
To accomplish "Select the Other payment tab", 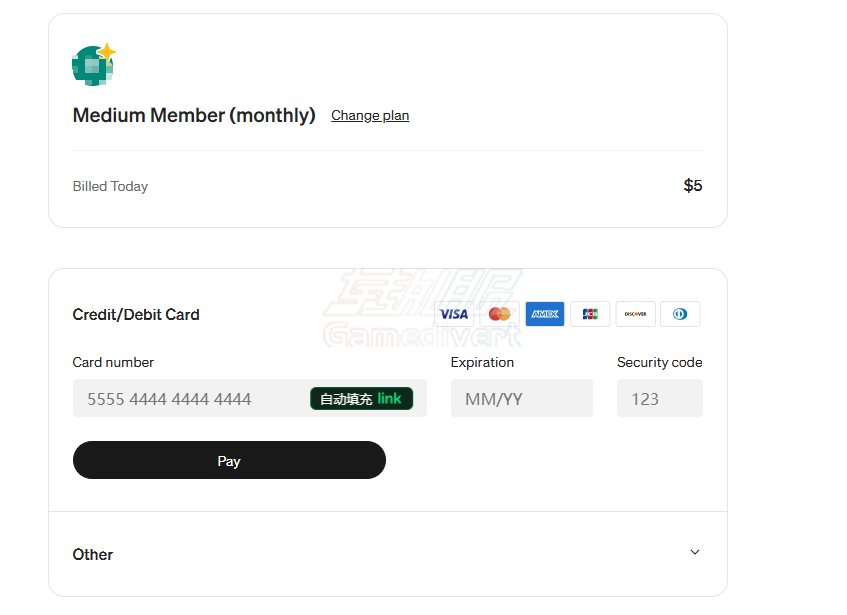I will click(x=93, y=554).
